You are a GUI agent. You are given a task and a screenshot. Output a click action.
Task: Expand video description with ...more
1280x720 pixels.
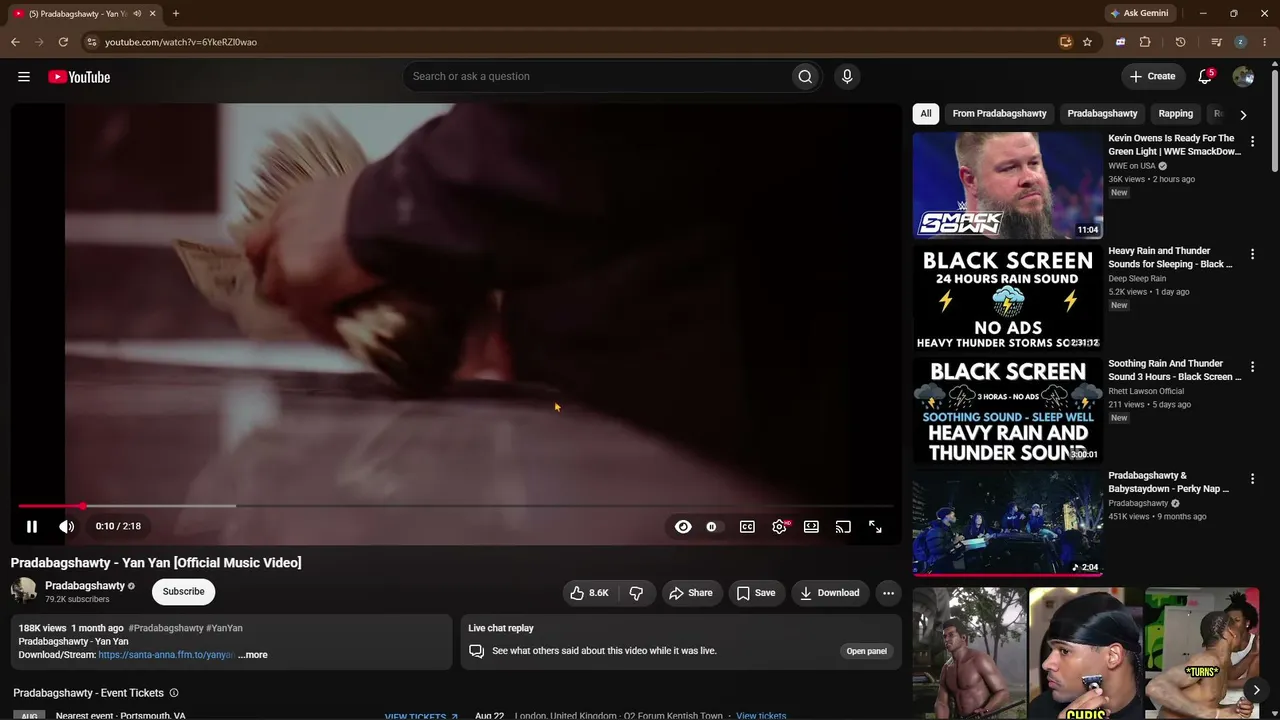[253, 655]
